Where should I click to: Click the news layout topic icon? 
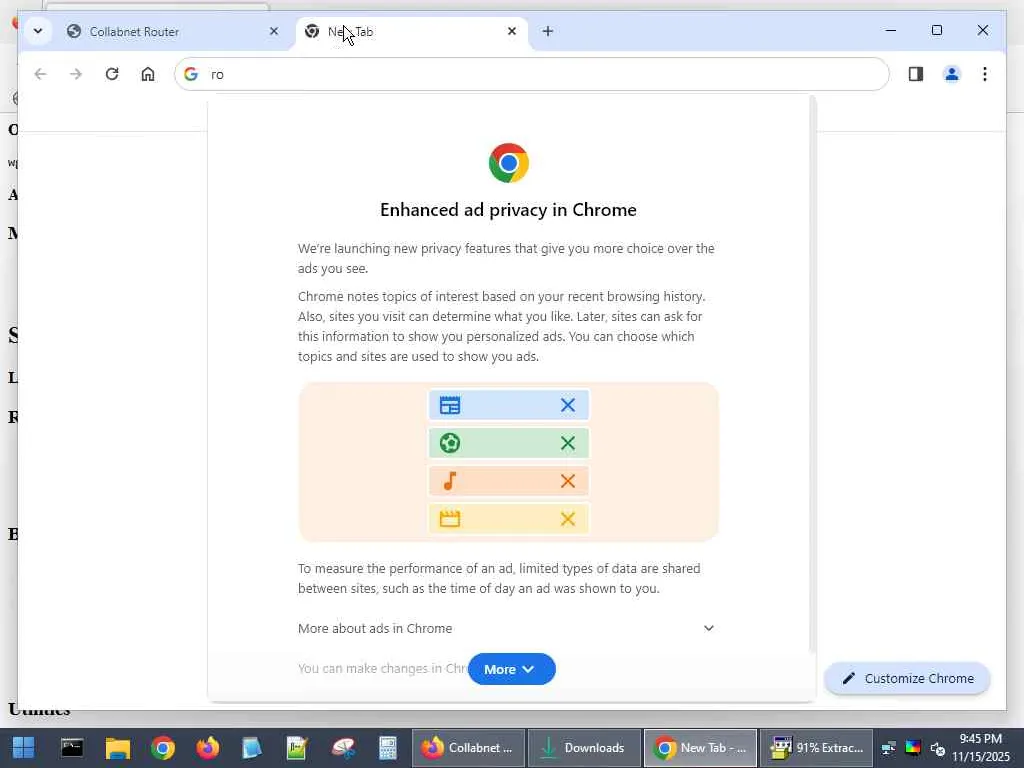click(450, 405)
